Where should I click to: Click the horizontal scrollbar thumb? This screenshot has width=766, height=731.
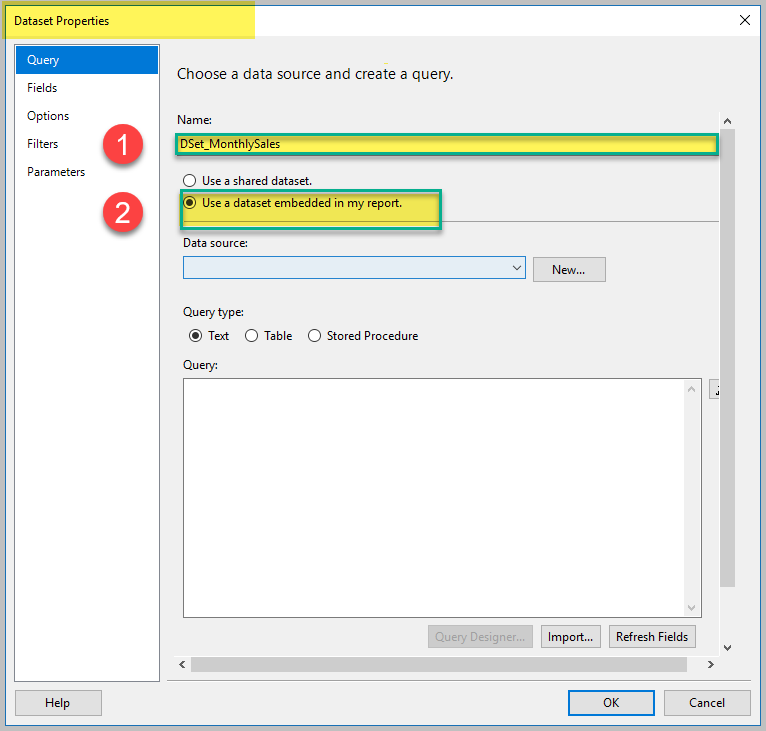[x=439, y=665]
